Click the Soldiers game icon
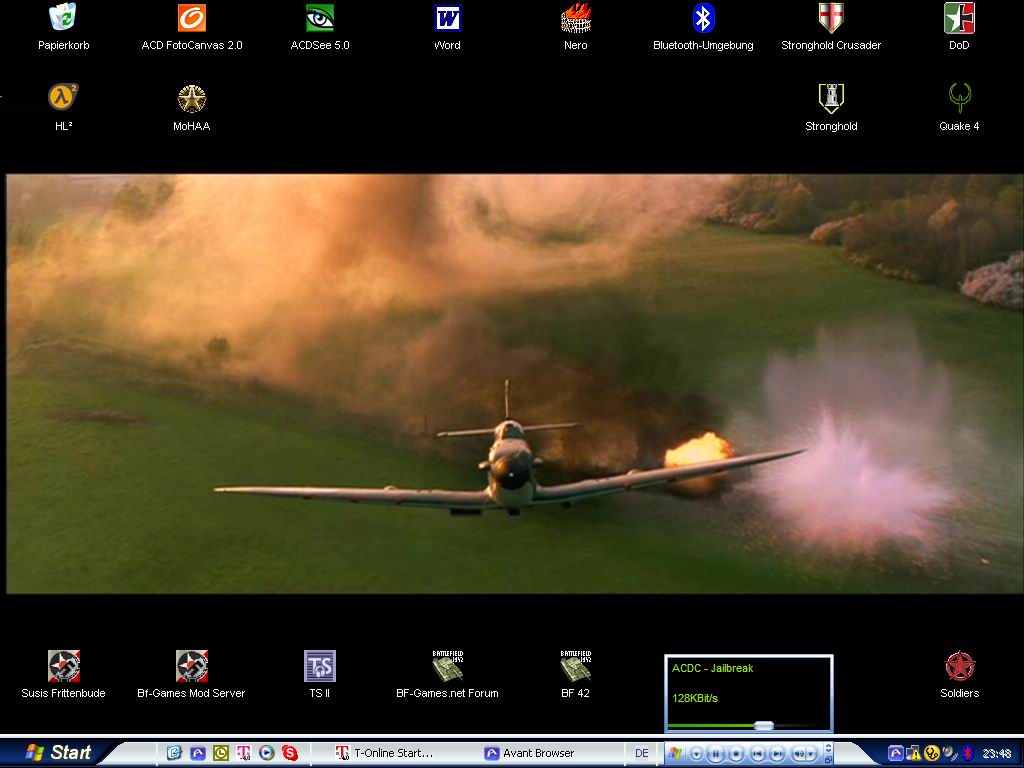1024x768 pixels. tap(959, 667)
